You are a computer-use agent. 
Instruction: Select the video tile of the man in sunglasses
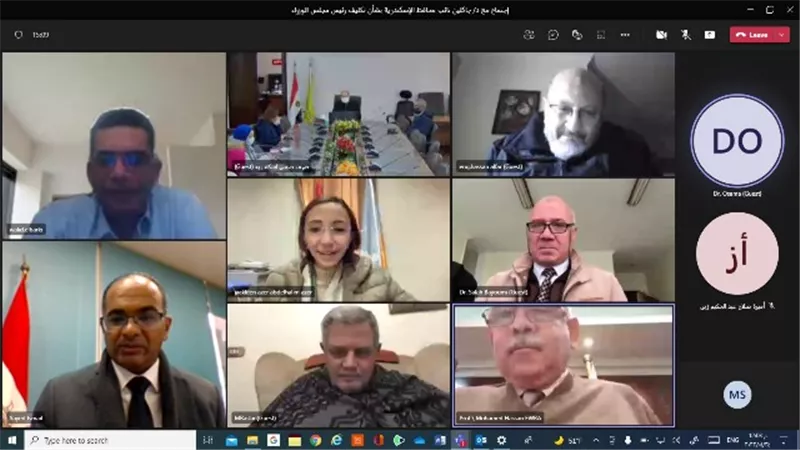point(114,145)
